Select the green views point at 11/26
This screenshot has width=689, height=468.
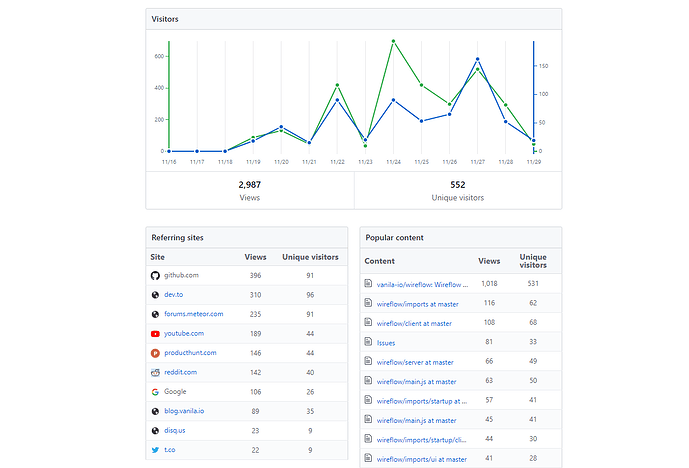450,104
